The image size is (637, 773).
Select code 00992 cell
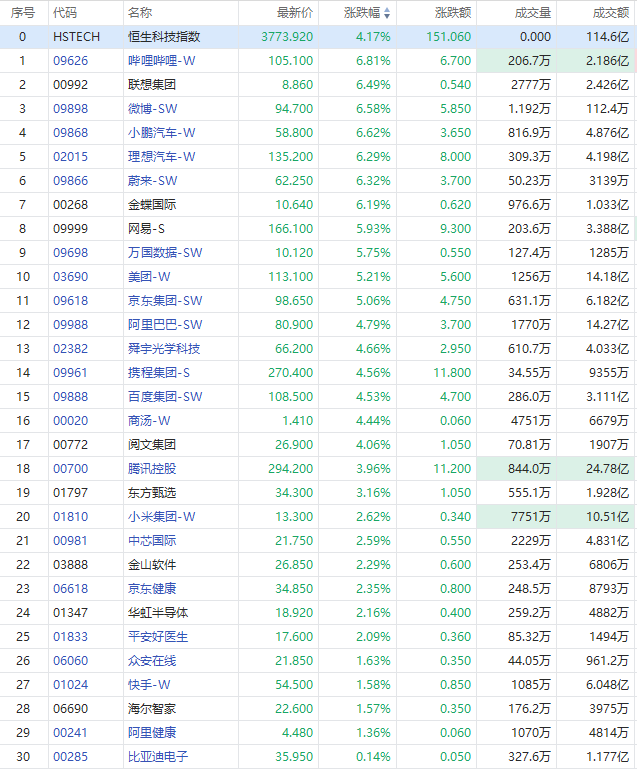(x=71, y=85)
